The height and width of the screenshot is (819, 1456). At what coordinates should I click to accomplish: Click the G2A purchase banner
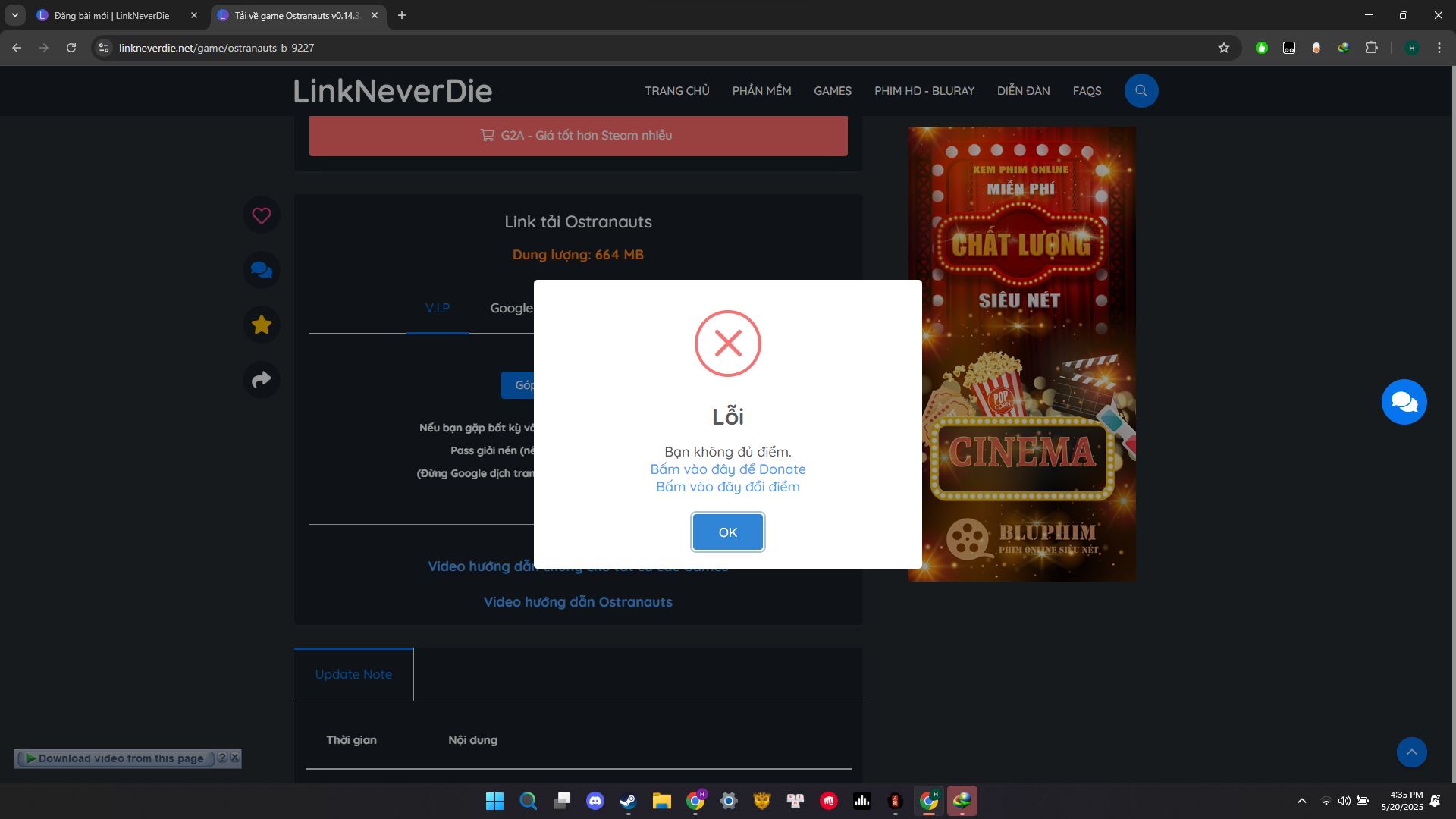pos(578,136)
